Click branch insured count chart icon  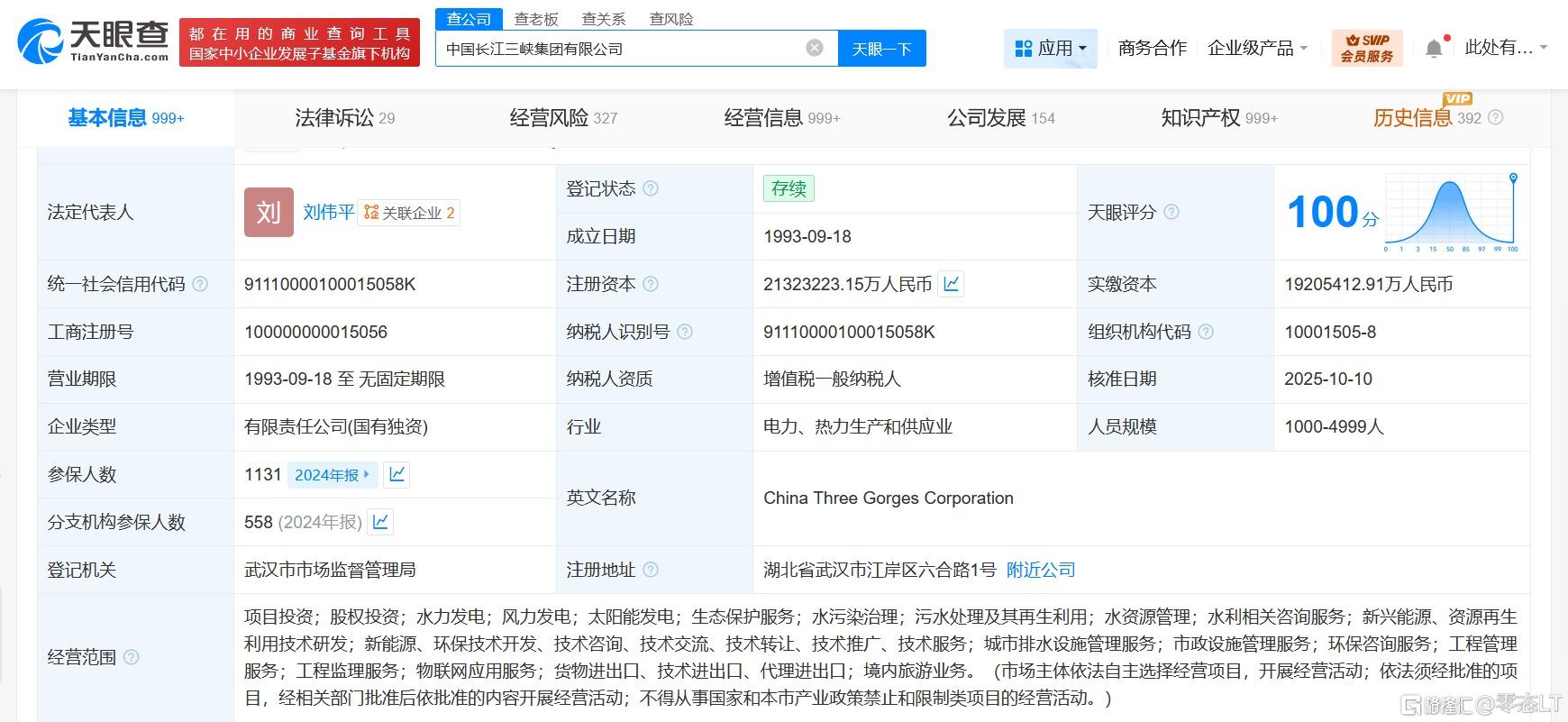point(380,522)
